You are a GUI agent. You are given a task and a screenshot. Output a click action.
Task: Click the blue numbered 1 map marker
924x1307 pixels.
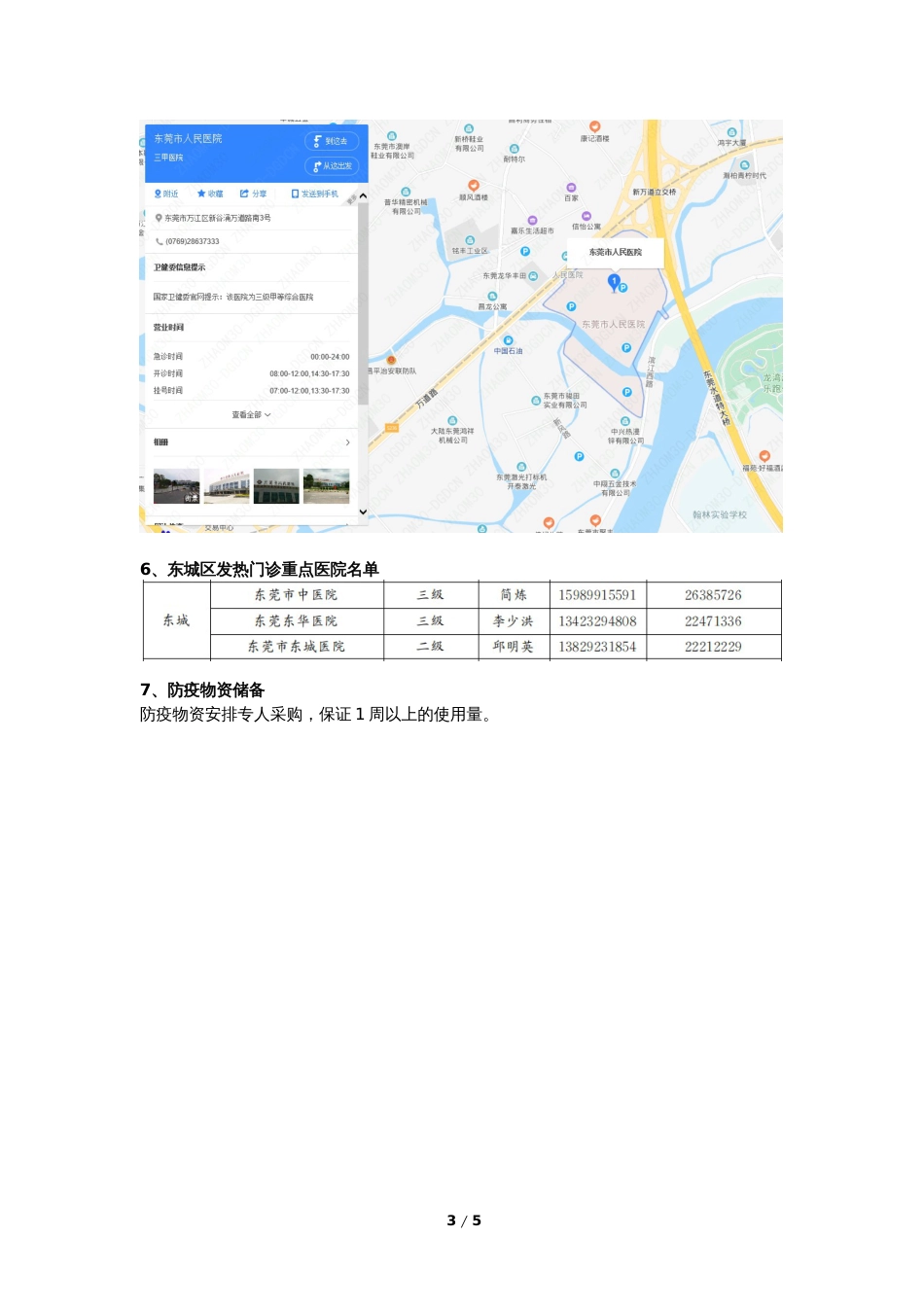tap(614, 282)
